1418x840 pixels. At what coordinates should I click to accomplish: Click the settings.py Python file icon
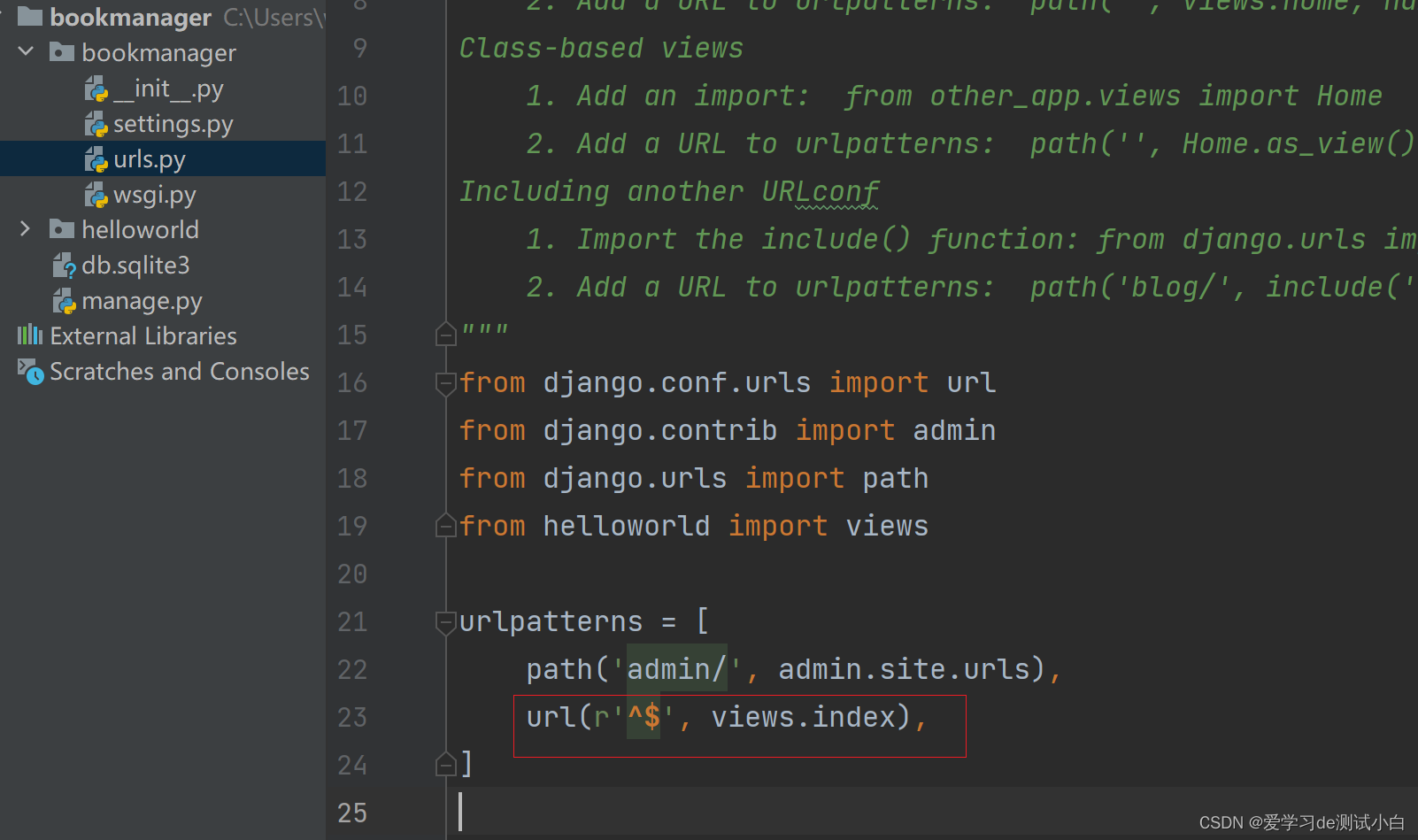pyautogui.click(x=96, y=124)
